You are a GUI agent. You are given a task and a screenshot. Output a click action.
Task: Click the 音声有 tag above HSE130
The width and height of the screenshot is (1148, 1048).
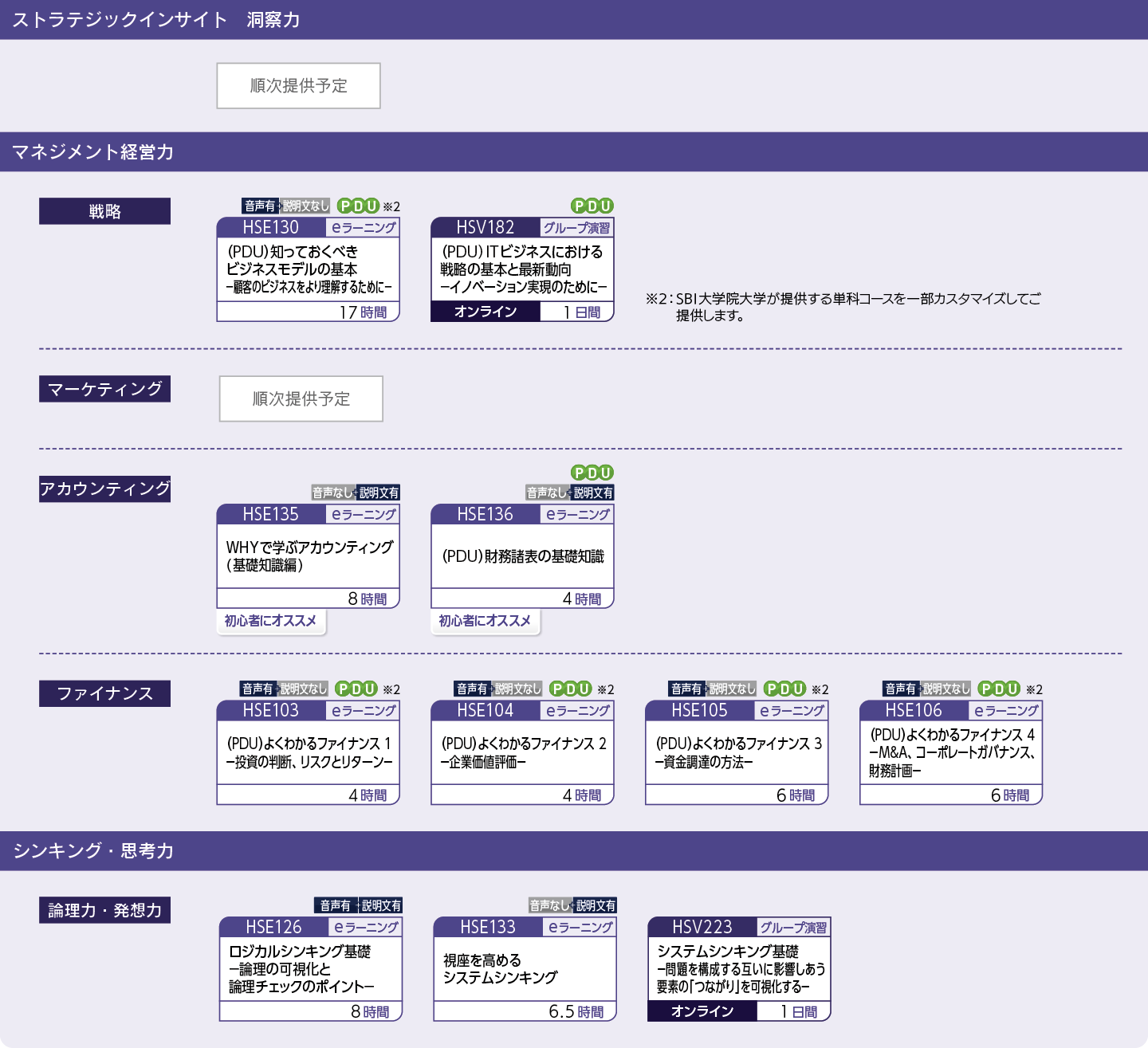click(260, 206)
